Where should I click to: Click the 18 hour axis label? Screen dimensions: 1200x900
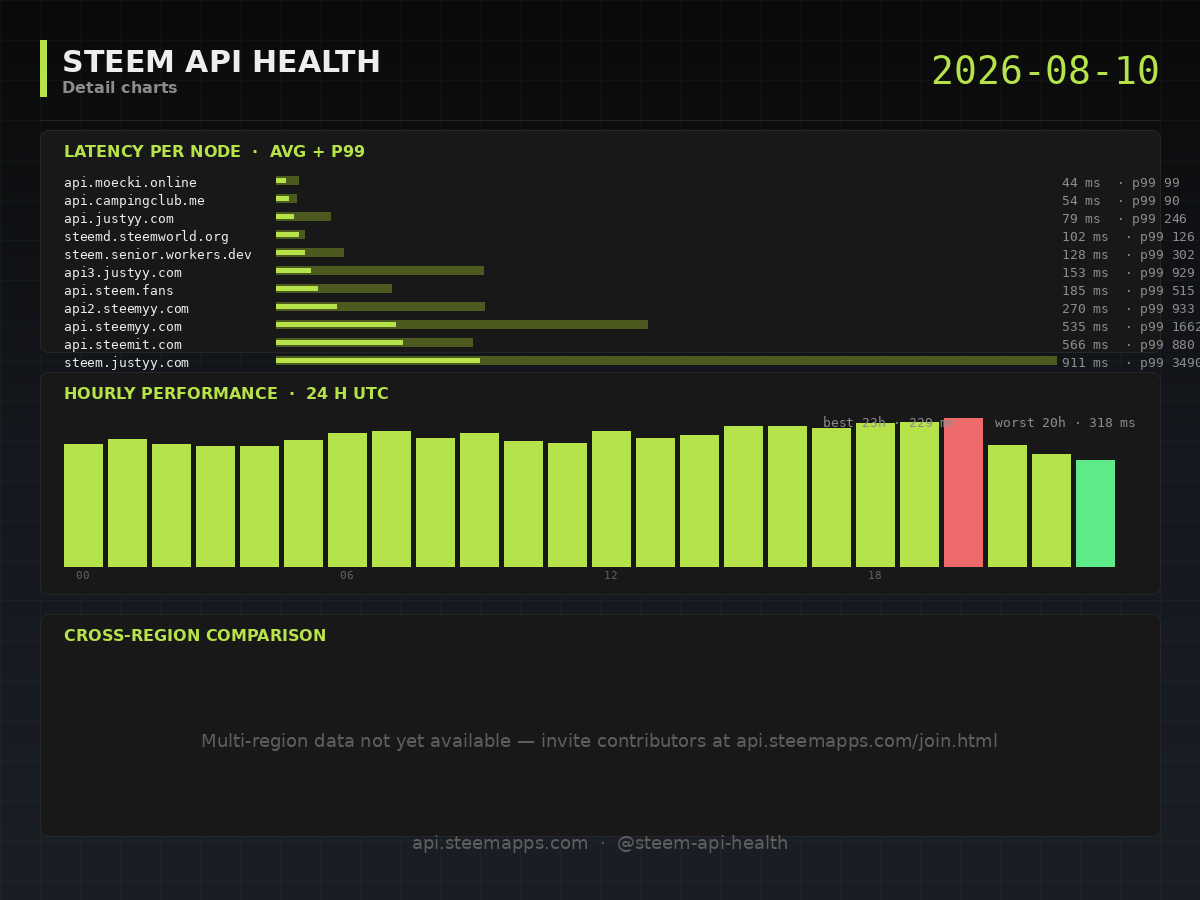875,576
